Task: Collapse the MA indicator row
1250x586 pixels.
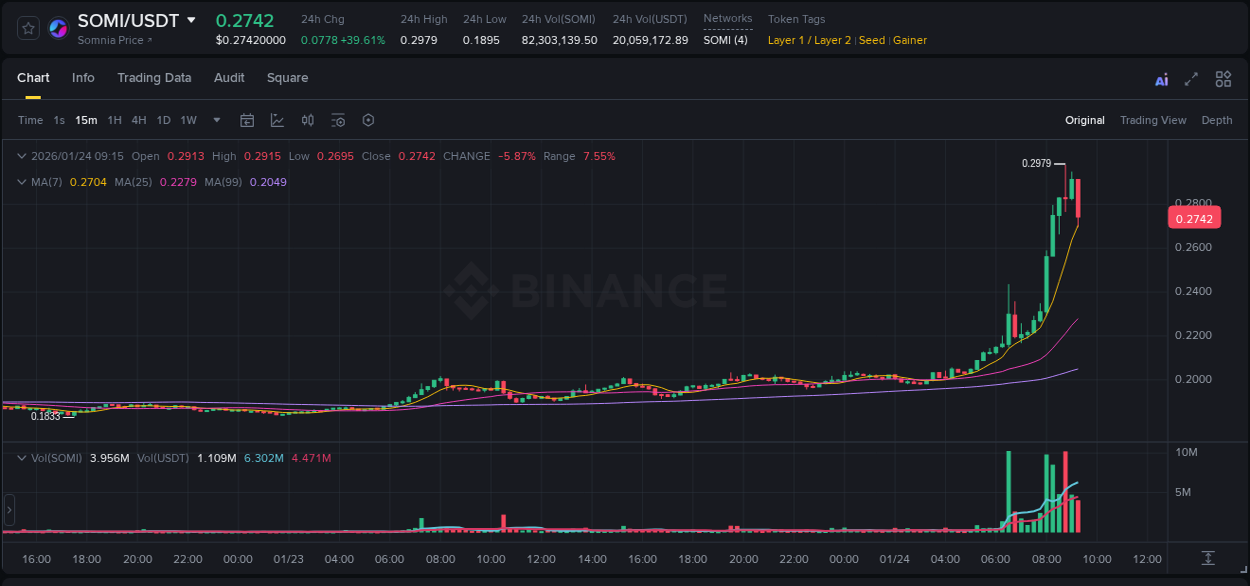Action: (x=22, y=180)
